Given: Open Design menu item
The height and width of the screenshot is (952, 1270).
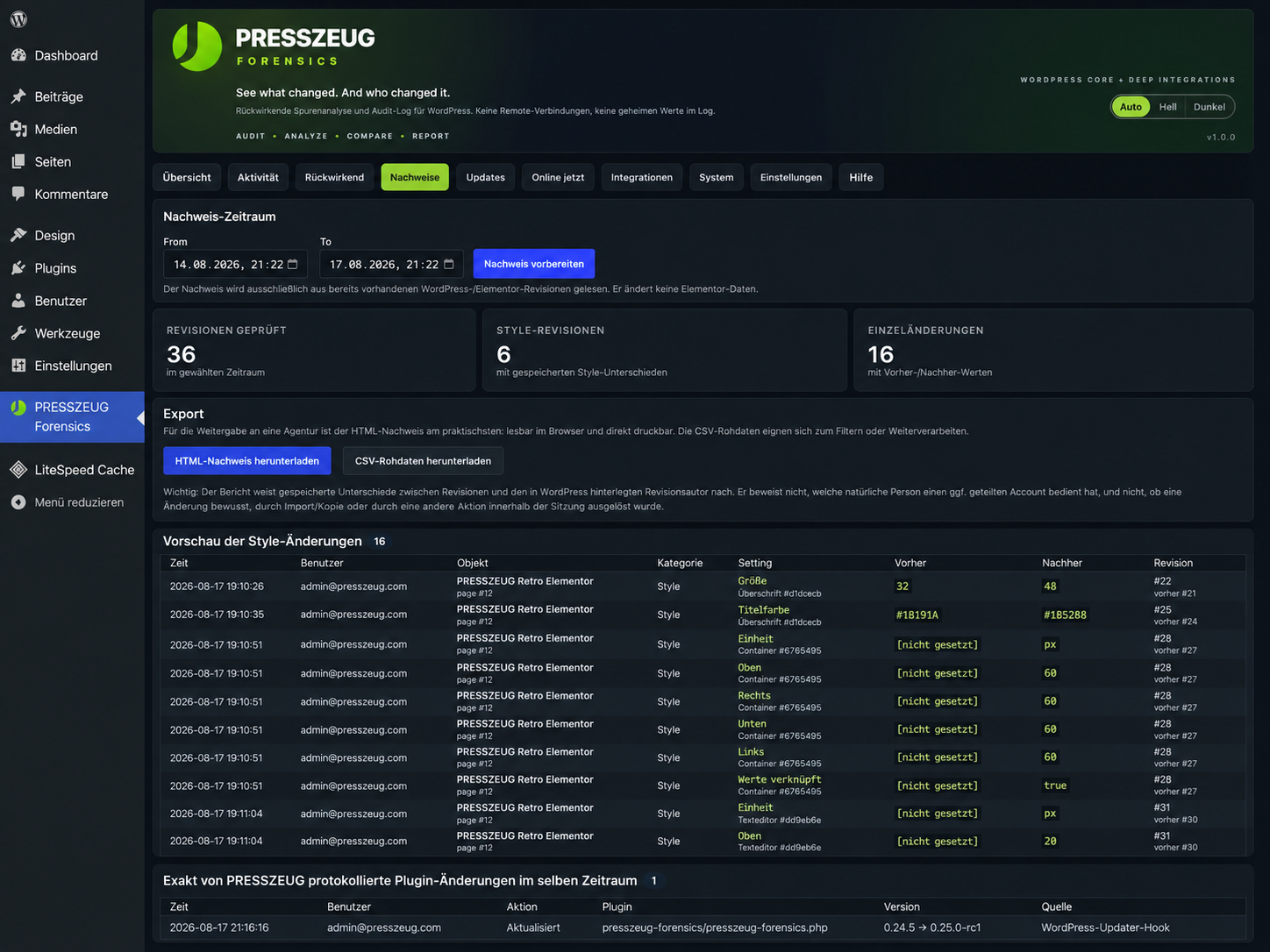Looking at the screenshot, I should pos(72,235).
